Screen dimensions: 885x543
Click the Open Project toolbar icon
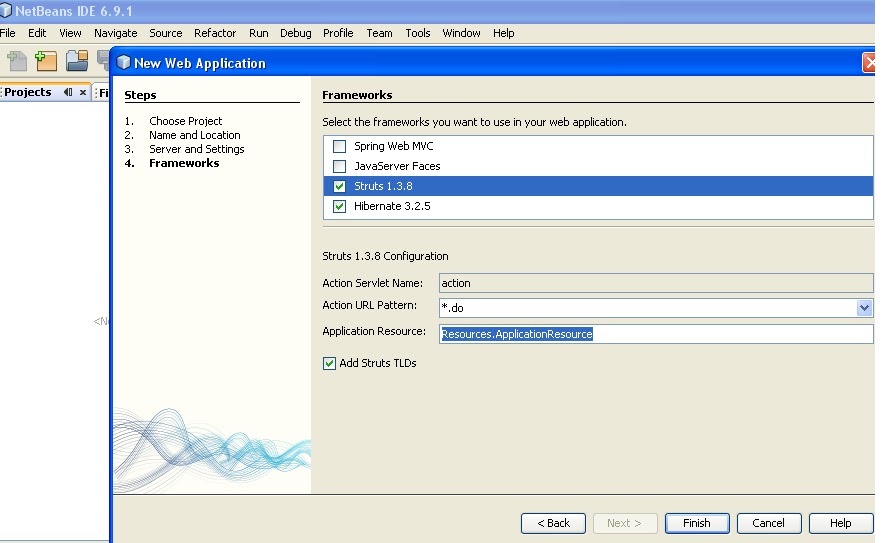[77, 60]
